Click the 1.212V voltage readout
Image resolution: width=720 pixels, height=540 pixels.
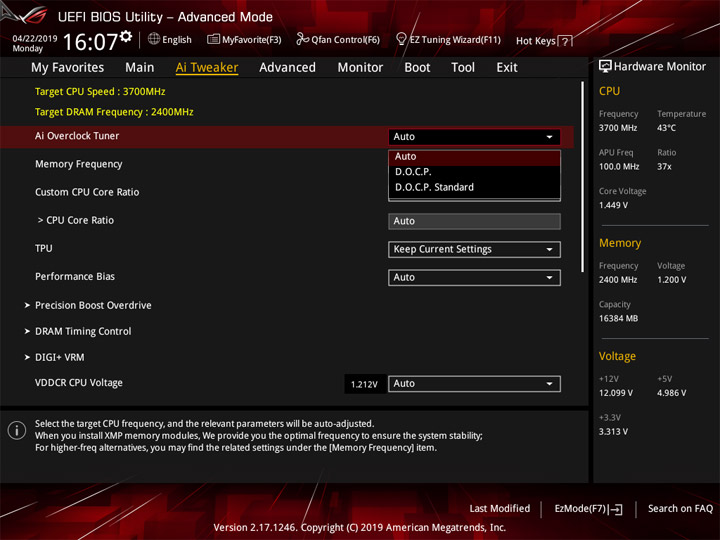click(x=364, y=384)
